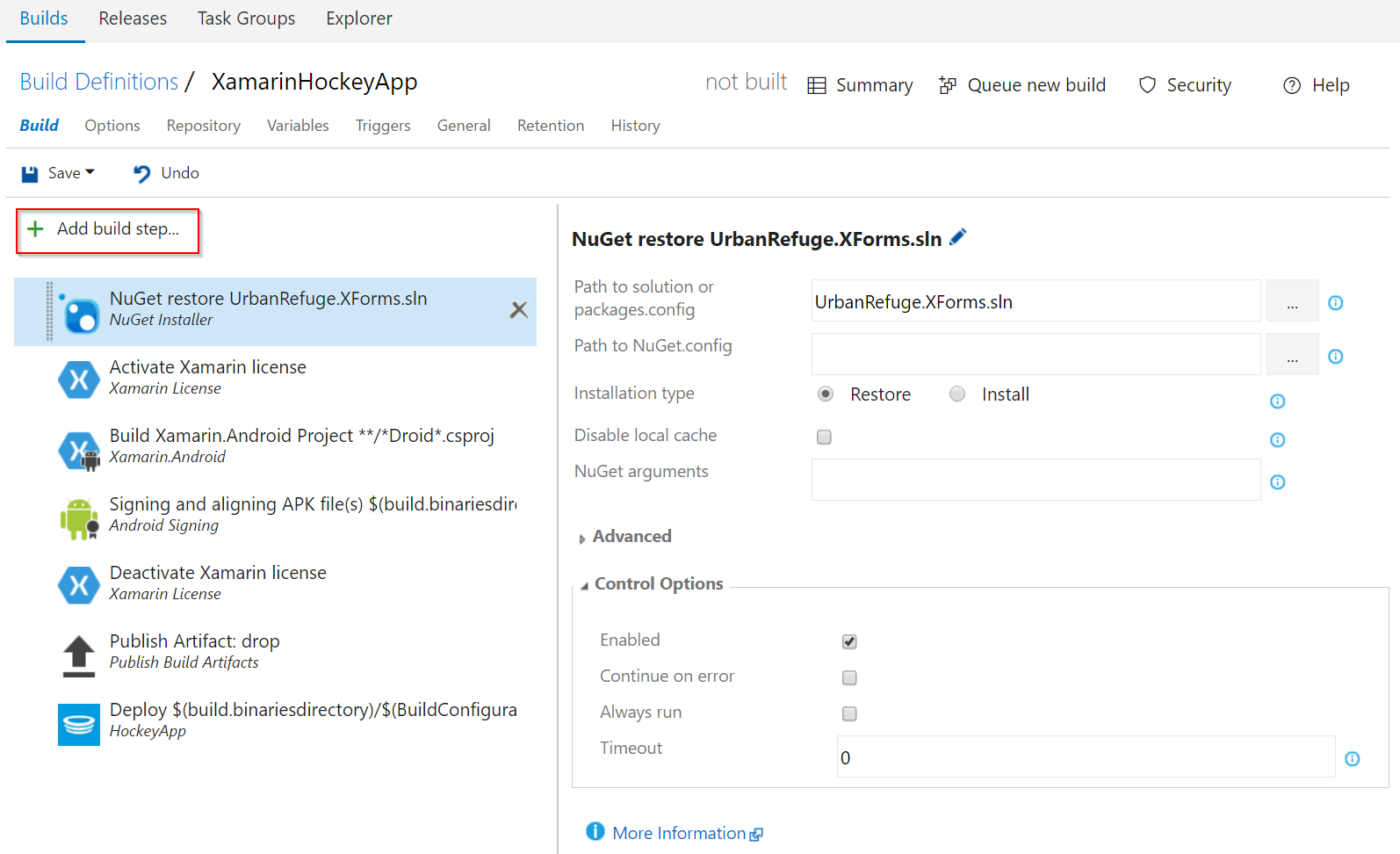Uncheck the Enabled checkbox
The width and height of the screenshot is (1400, 854).
pyautogui.click(x=849, y=641)
